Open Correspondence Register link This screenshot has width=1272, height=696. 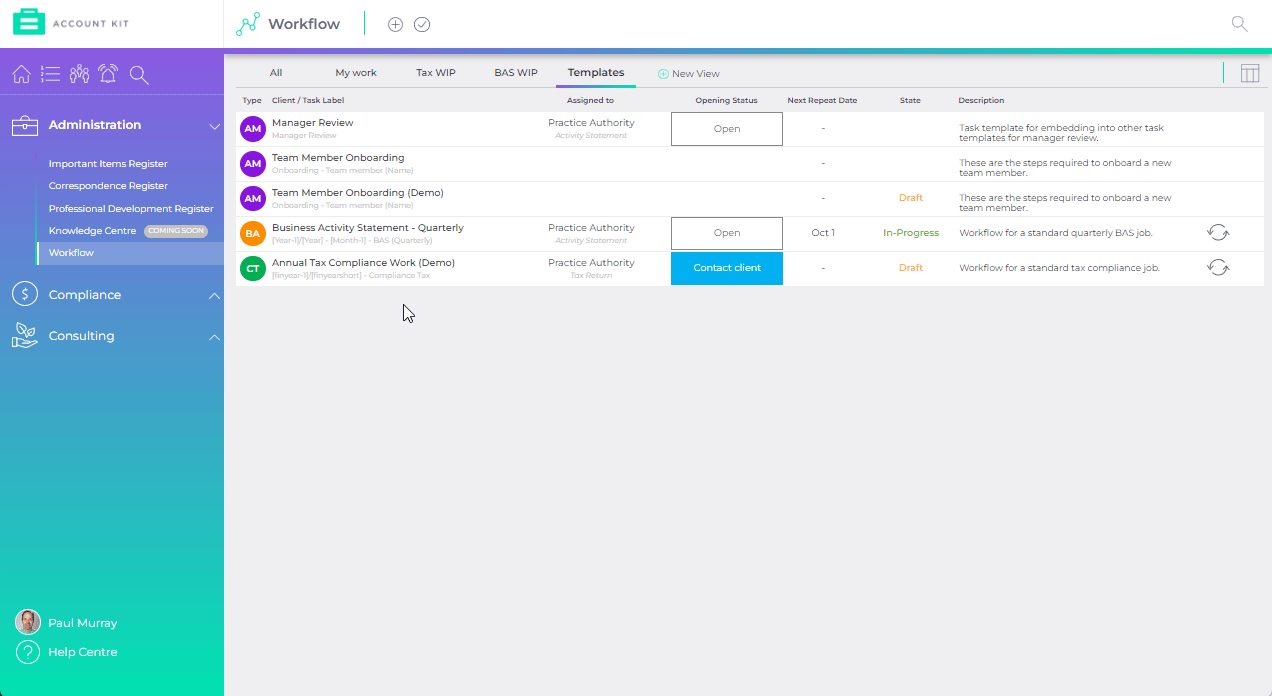[x=108, y=186]
